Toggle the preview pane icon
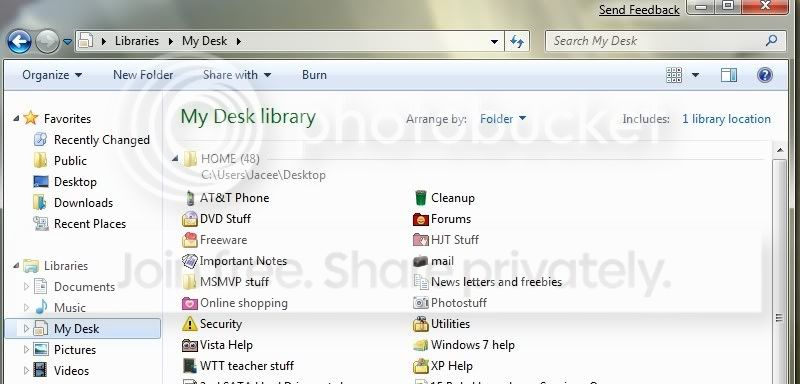 729,75
